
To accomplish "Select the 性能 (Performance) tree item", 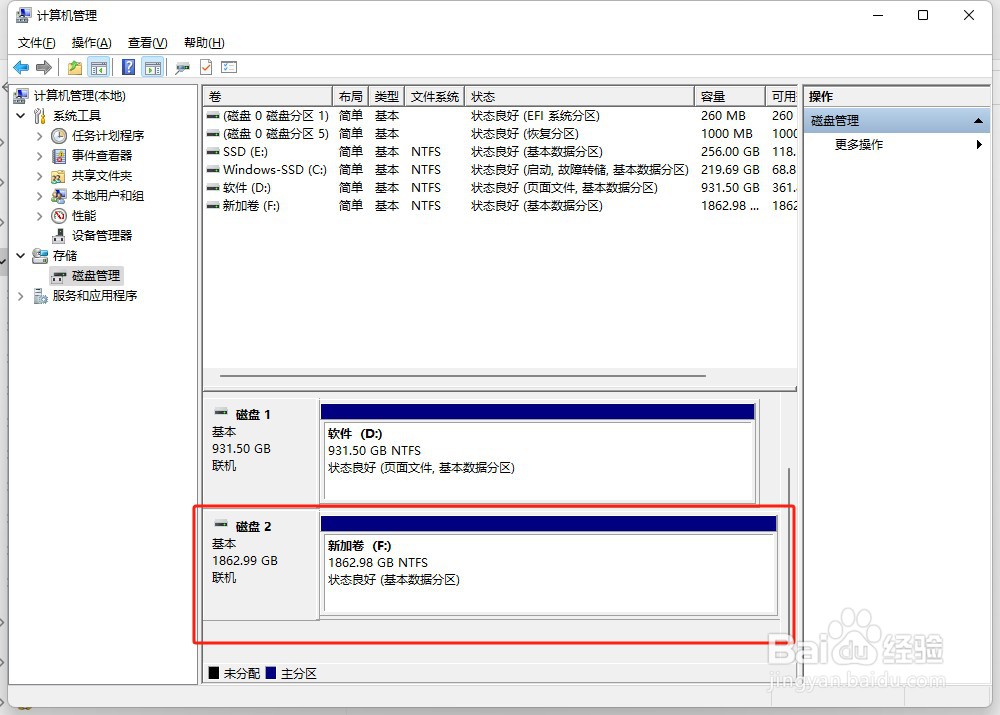I will (x=83, y=215).
